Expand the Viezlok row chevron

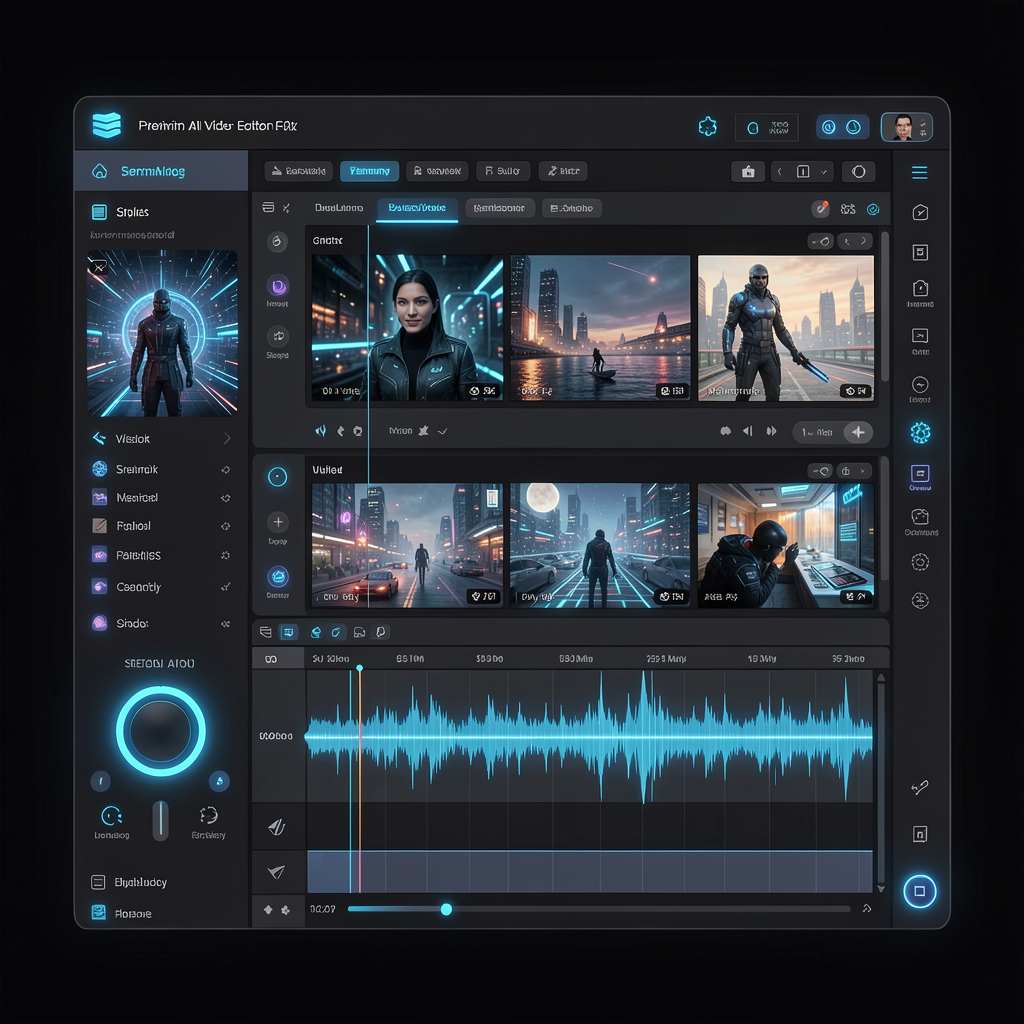(227, 438)
